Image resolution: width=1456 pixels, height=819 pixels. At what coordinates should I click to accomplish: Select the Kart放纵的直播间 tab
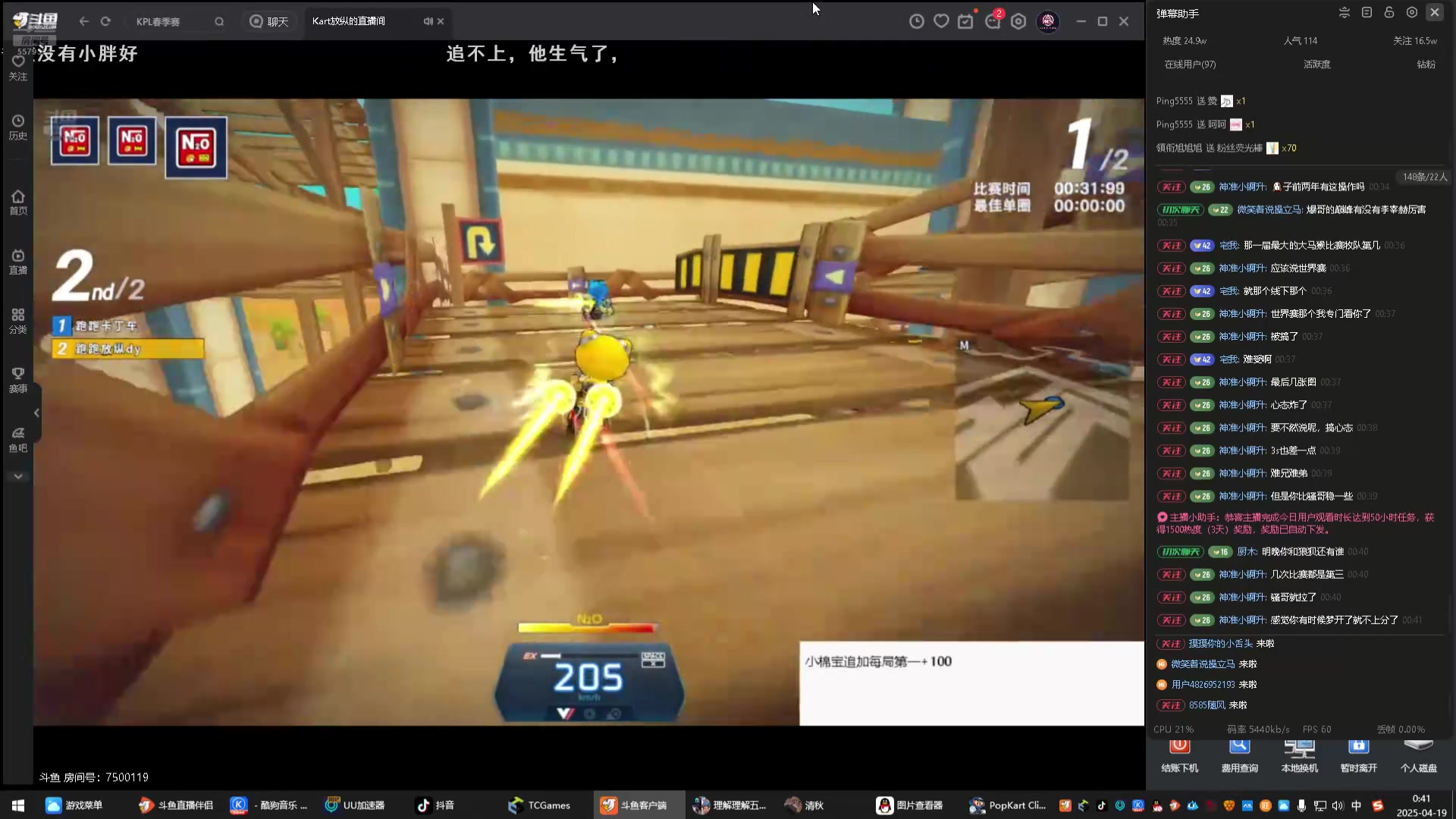[x=349, y=21]
